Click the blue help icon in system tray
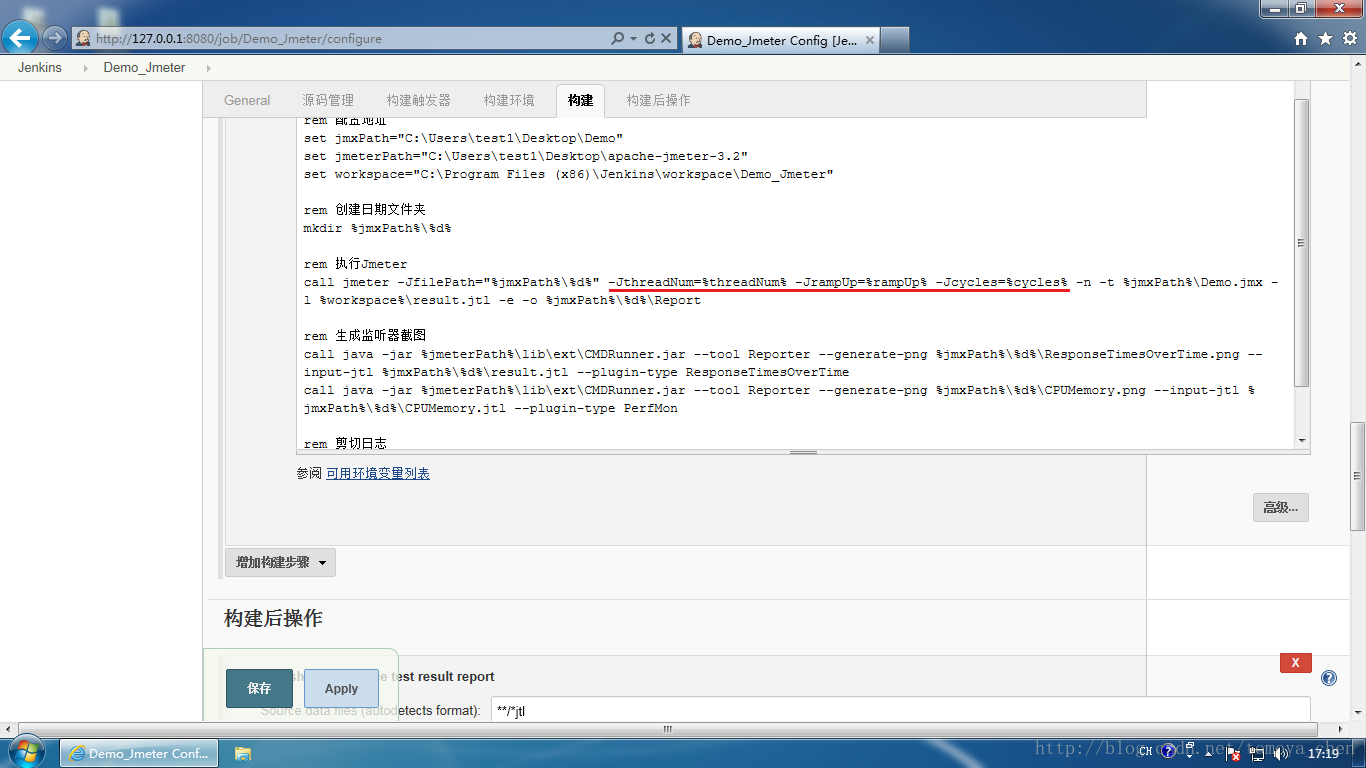Viewport: 1366px width, 768px height. [1167, 752]
